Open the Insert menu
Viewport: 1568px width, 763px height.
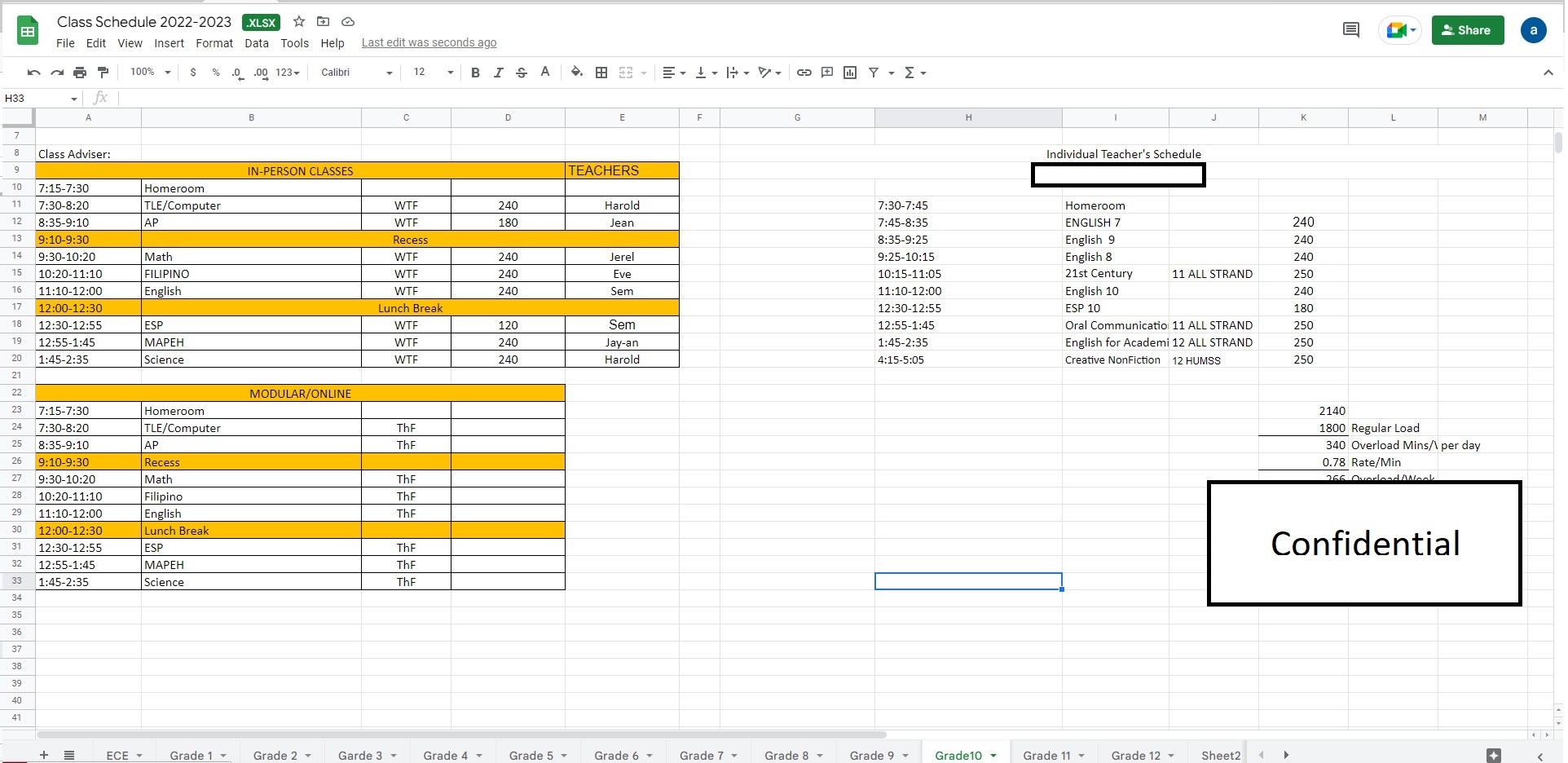coord(169,43)
